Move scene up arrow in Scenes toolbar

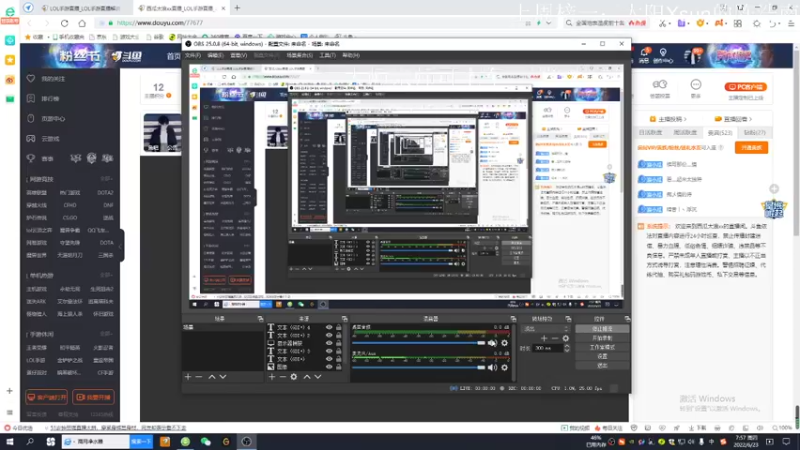pos(212,377)
